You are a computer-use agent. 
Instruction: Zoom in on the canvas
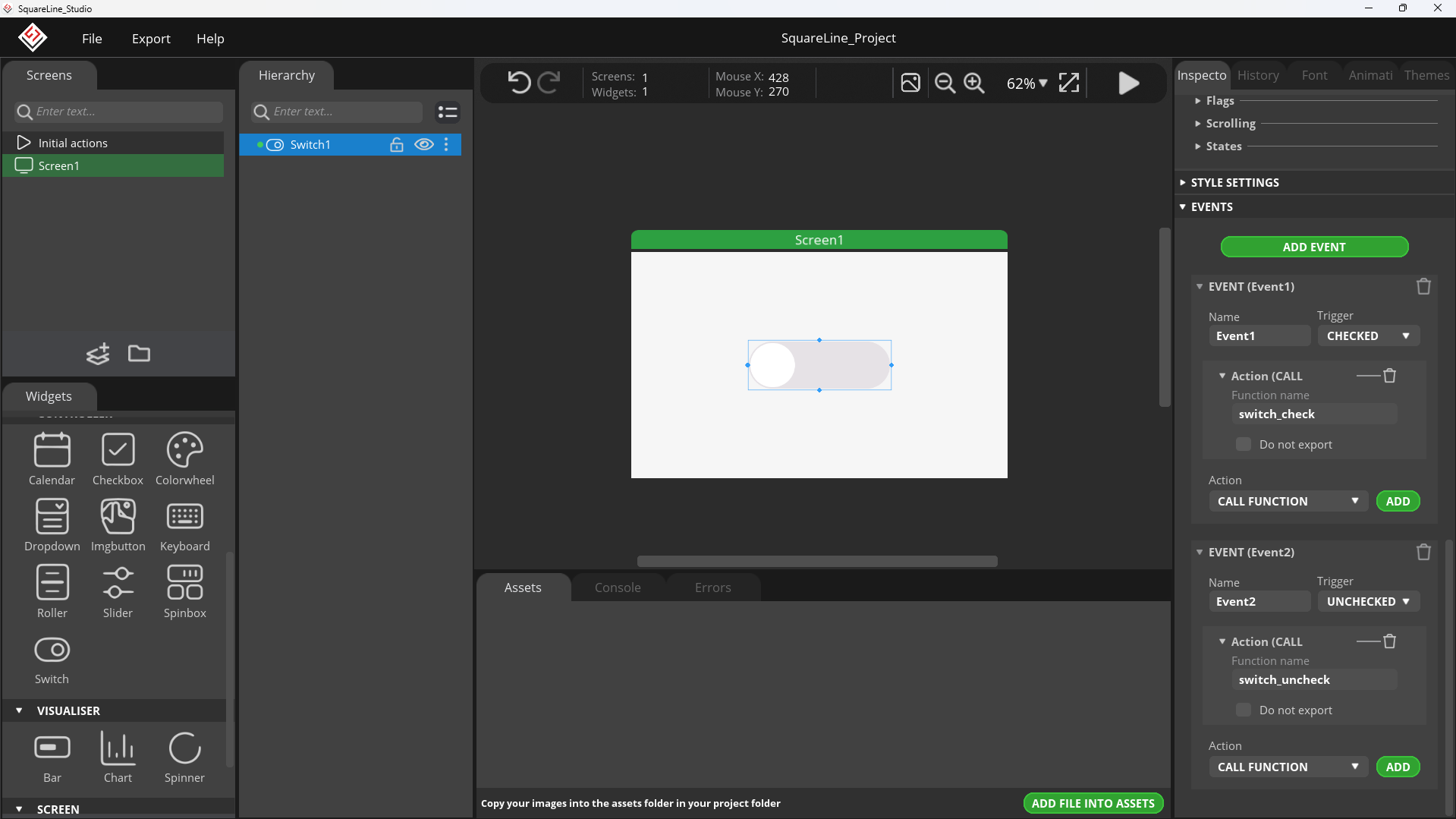coord(974,83)
